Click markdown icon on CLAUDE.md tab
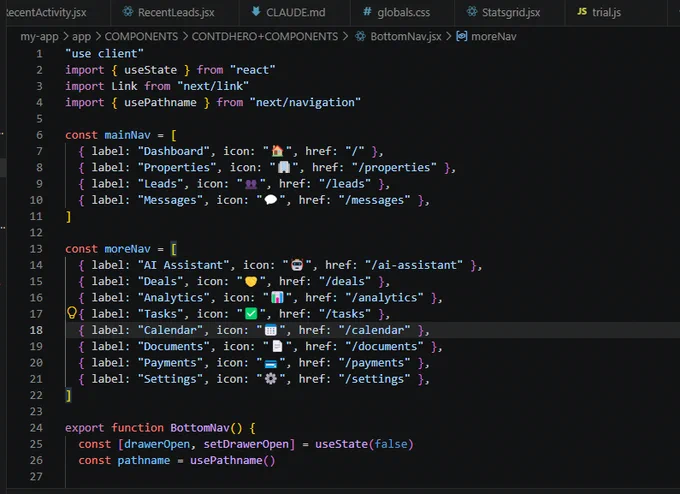Screen dimensions: 680x494 256,12
